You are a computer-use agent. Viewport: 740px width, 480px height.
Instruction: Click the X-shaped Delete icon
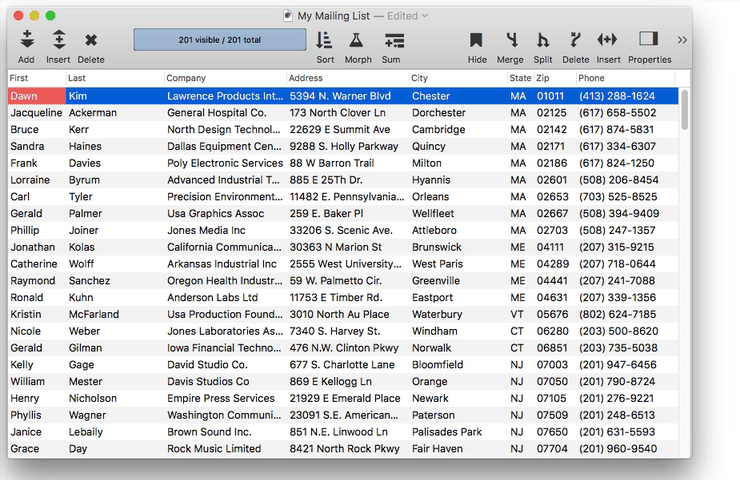click(90, 40)
